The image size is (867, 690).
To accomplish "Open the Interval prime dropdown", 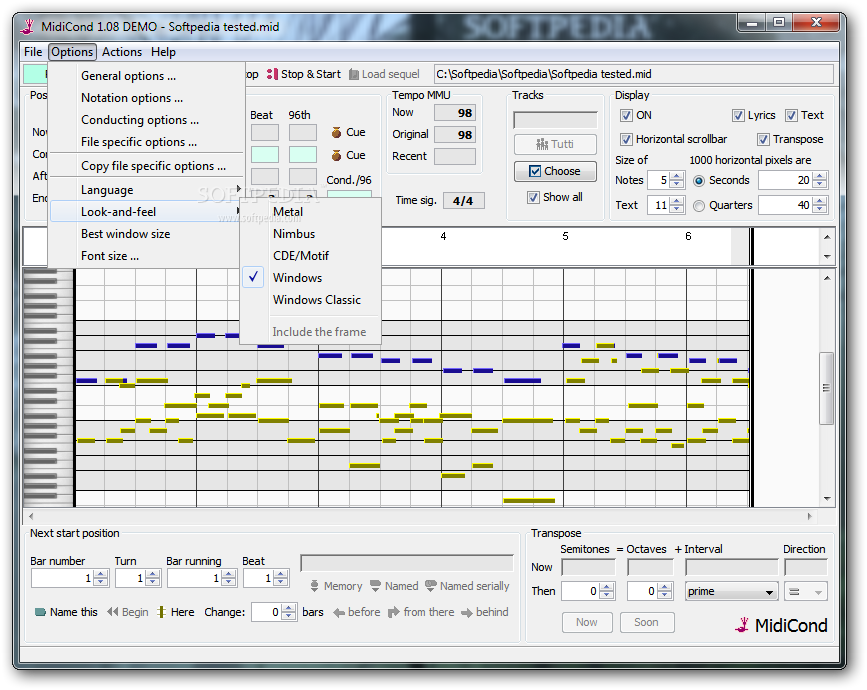I will (x=732, y=592).
